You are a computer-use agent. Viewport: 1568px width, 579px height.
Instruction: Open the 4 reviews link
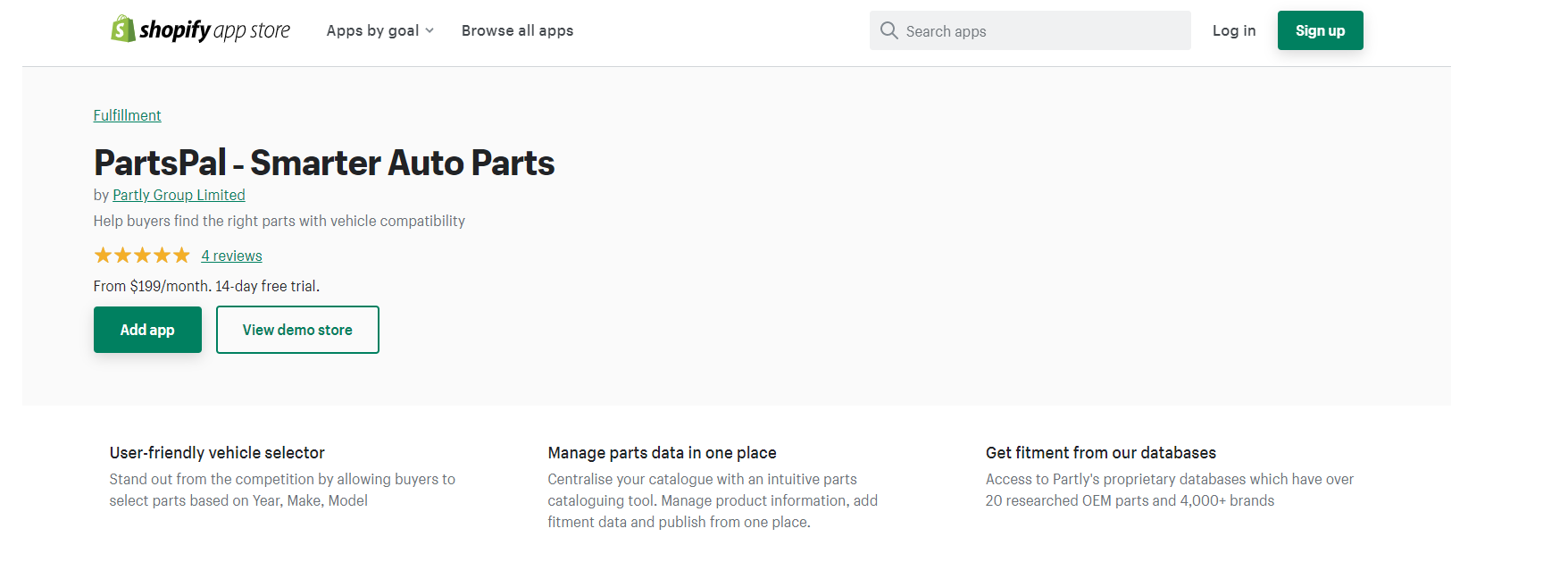coord(231,256)
